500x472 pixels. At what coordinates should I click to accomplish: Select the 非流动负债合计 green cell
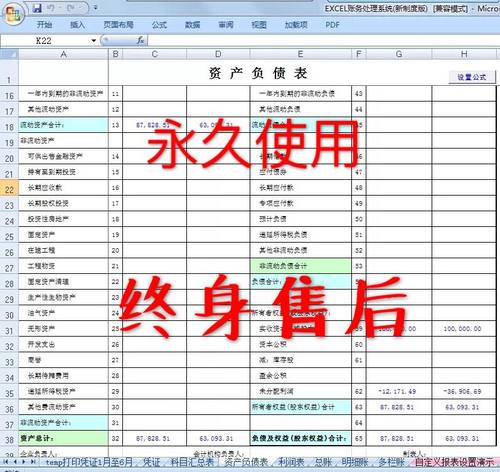click(300, 266)
